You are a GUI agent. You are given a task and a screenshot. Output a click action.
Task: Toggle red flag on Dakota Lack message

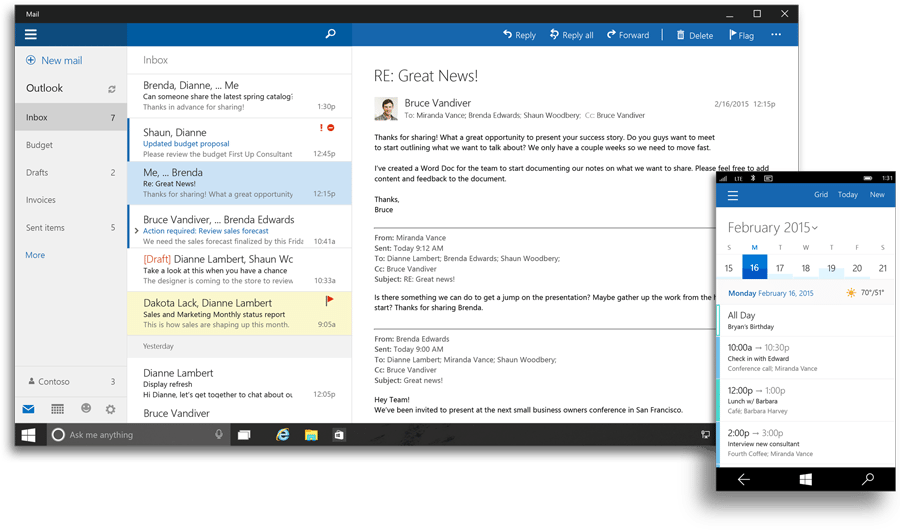coord(329,300)
